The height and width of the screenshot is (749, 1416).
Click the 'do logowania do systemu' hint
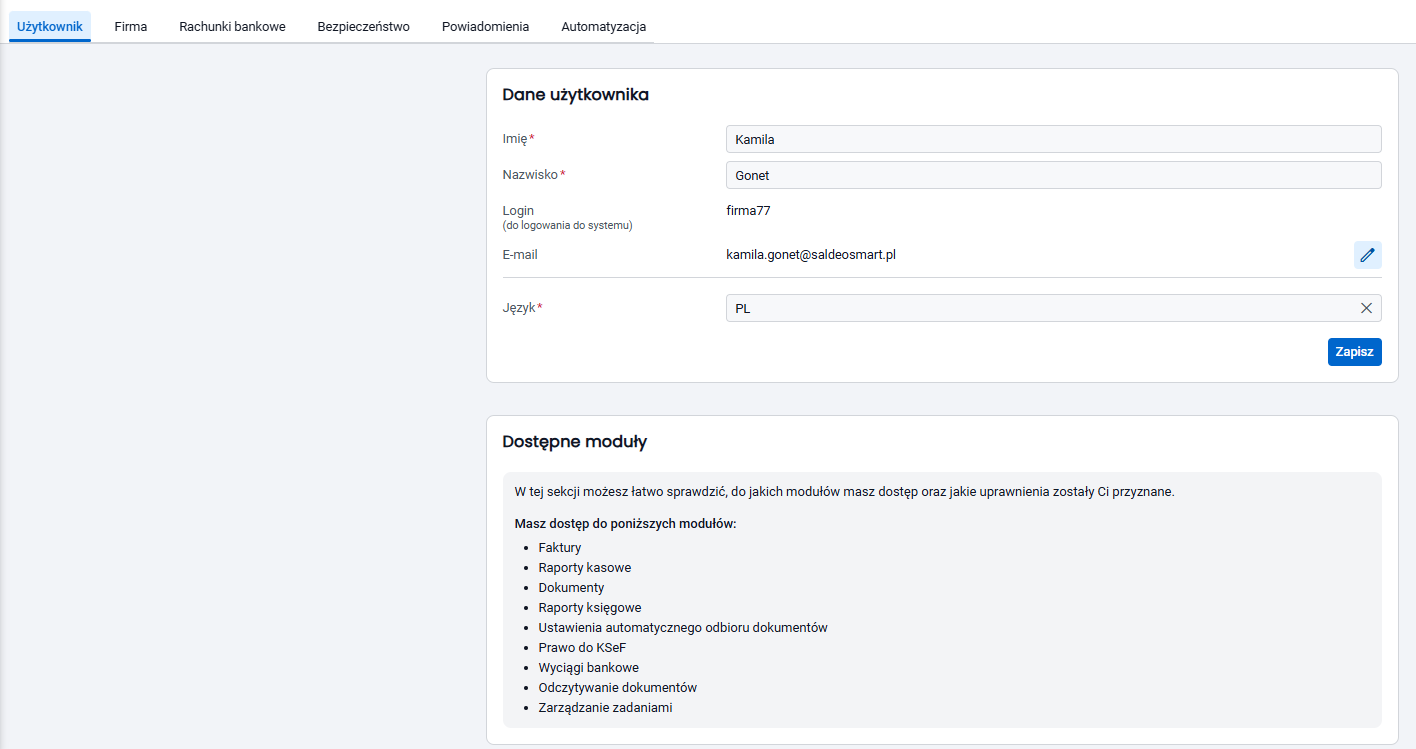[567, 226]
